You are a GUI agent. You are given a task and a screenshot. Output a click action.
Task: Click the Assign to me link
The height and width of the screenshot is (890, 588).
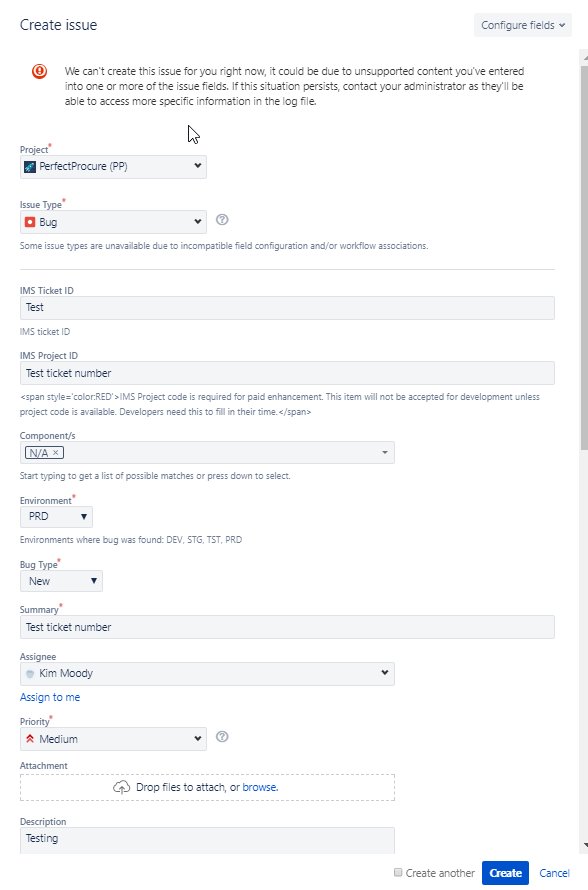[x=50, y=697]
